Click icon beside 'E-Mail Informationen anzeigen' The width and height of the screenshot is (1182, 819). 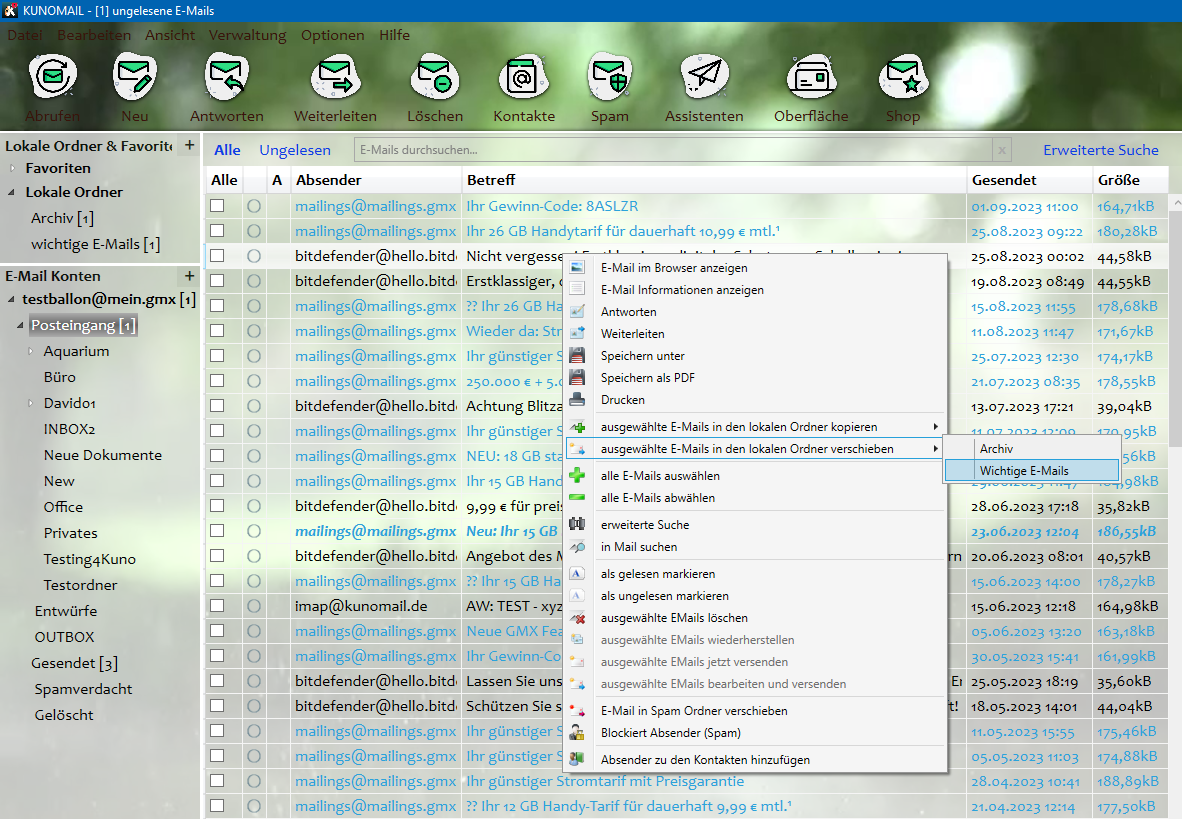(577, 290)
